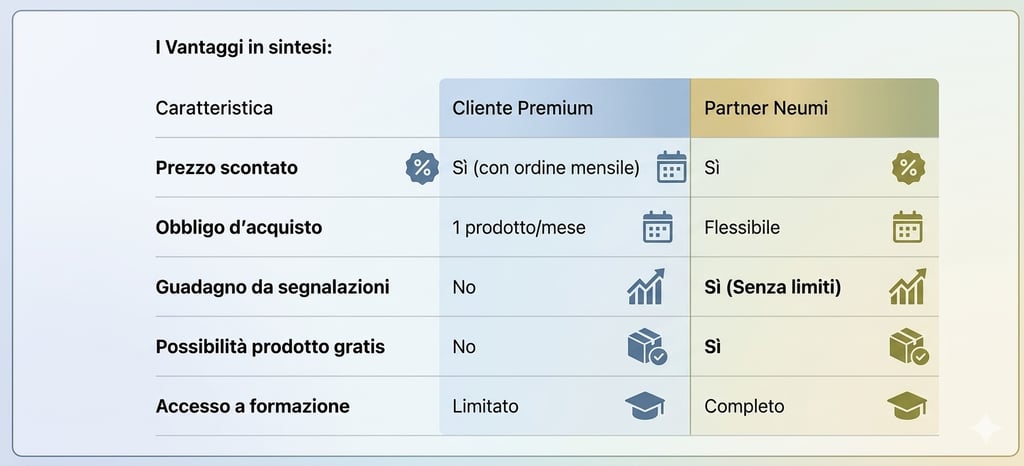Click the gold calendar icon beside Flessibile
This screenshot has height=466, width=1024.
click(x=907, y=228)
